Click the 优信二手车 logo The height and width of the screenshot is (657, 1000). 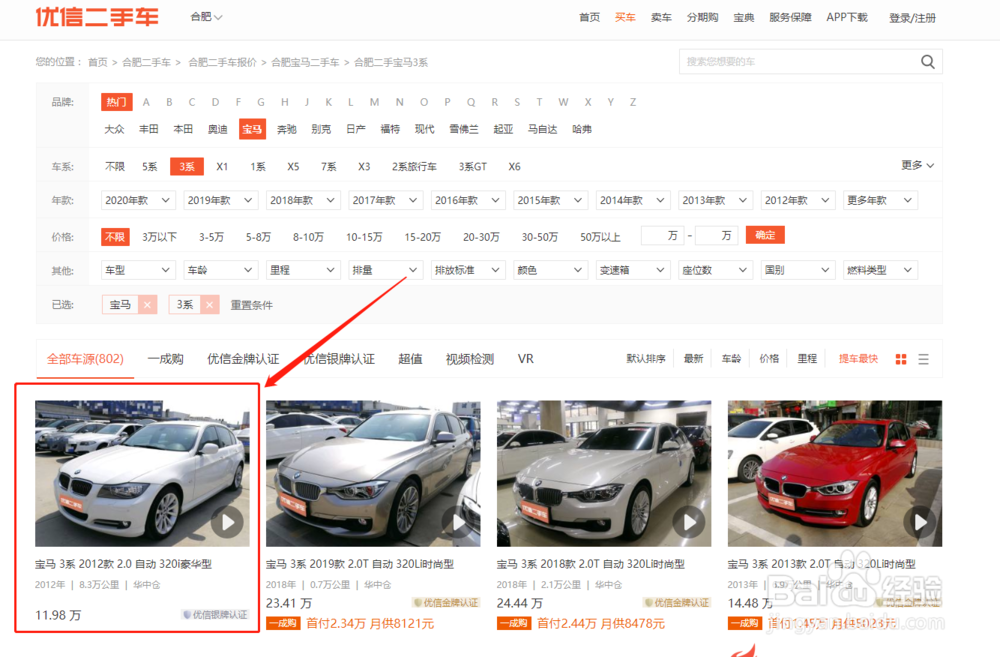pos(97,17)
